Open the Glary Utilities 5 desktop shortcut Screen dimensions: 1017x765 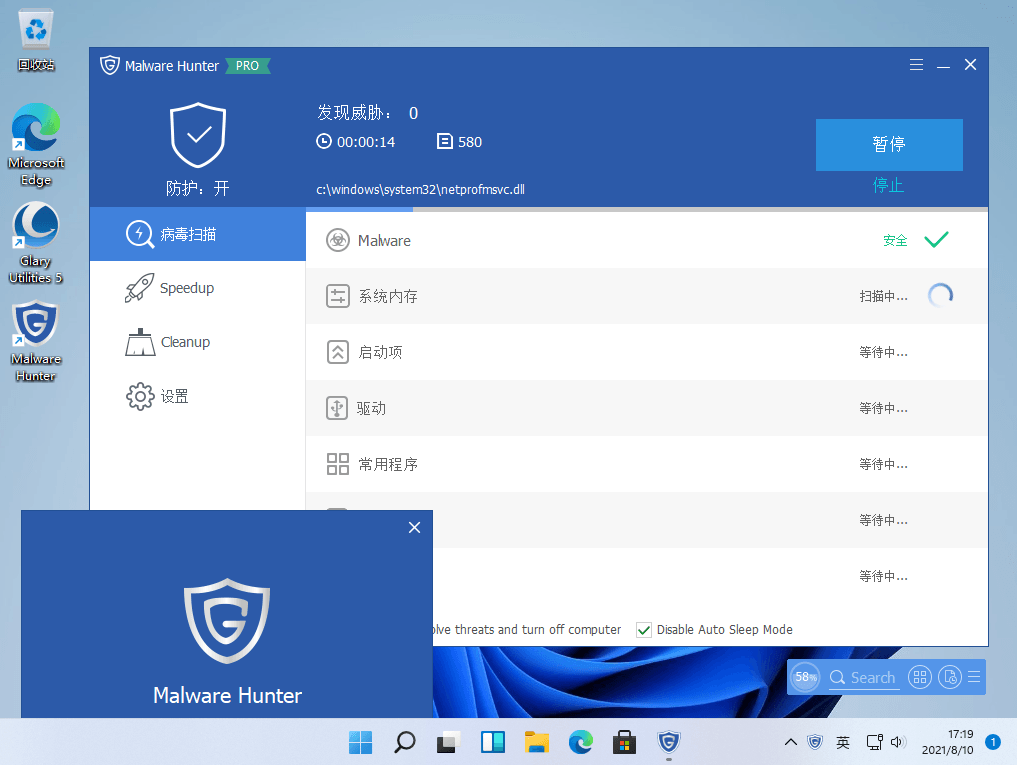click(x=36, y=243)
